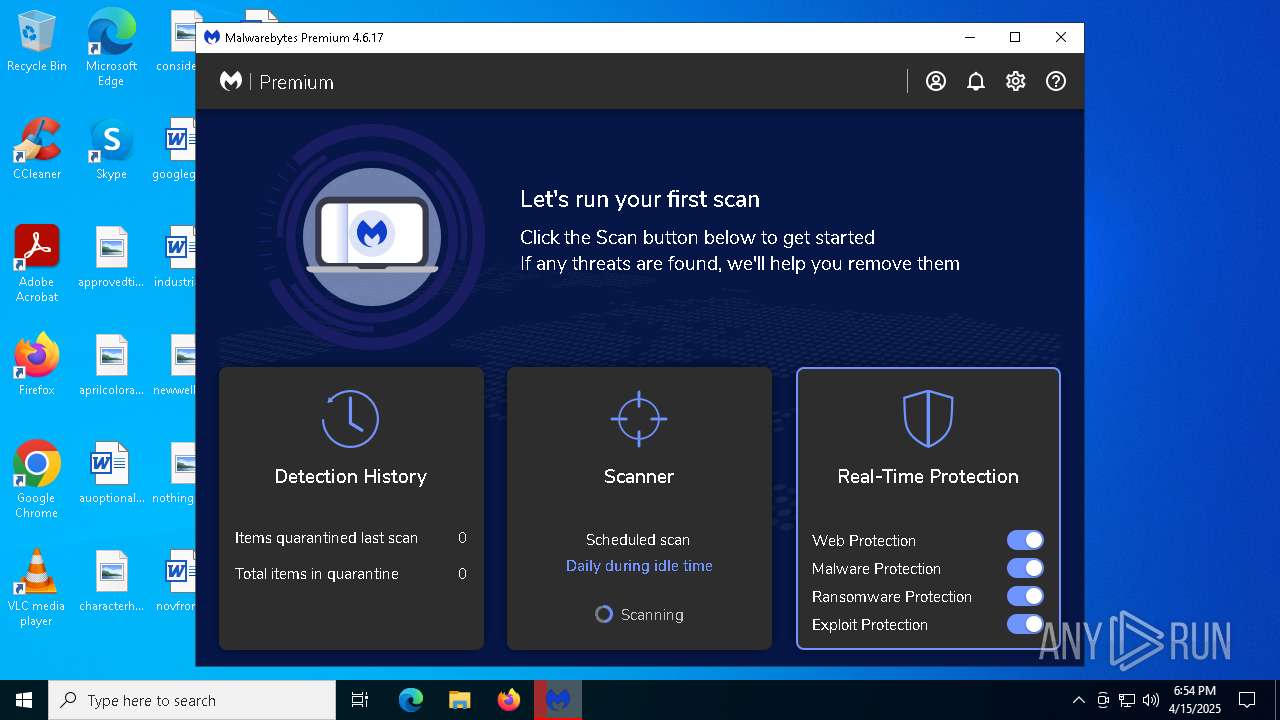The height and width of the screenshot is (720, 1280).
Task: Select VLC media player desktop shortcut
Action: pyautogui.click(x=37, y=588)
